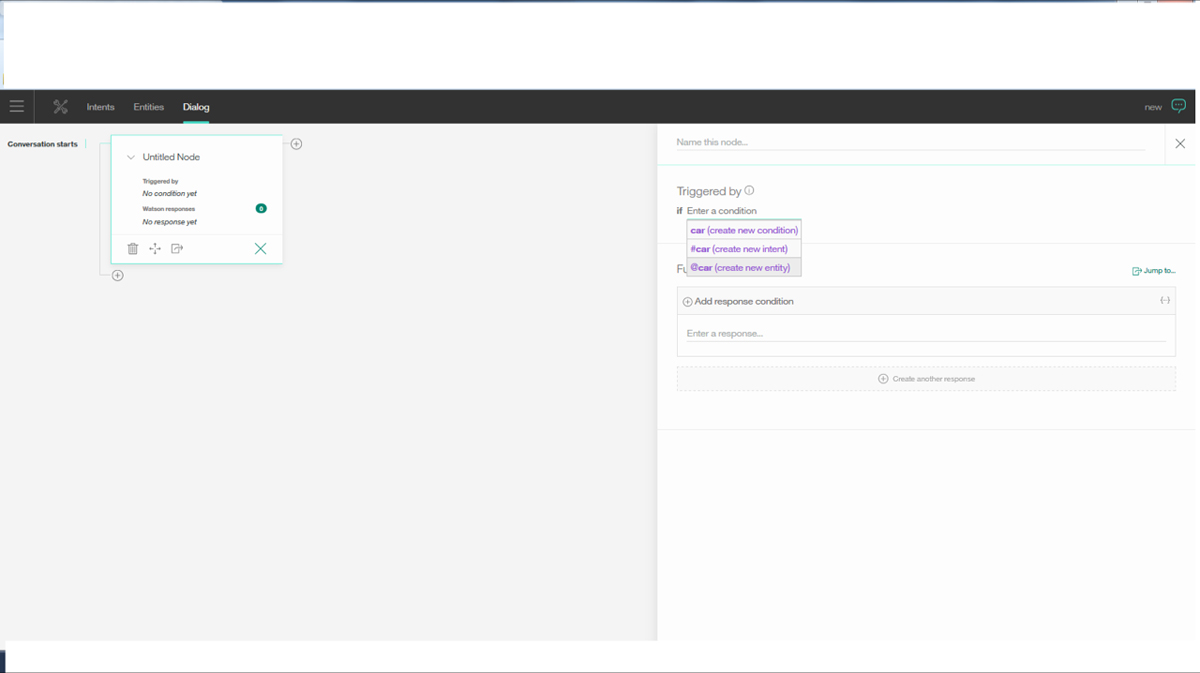Switch to the Intents tab
The width and height of the screenshot is (1200, 673).
pos(100,107)
